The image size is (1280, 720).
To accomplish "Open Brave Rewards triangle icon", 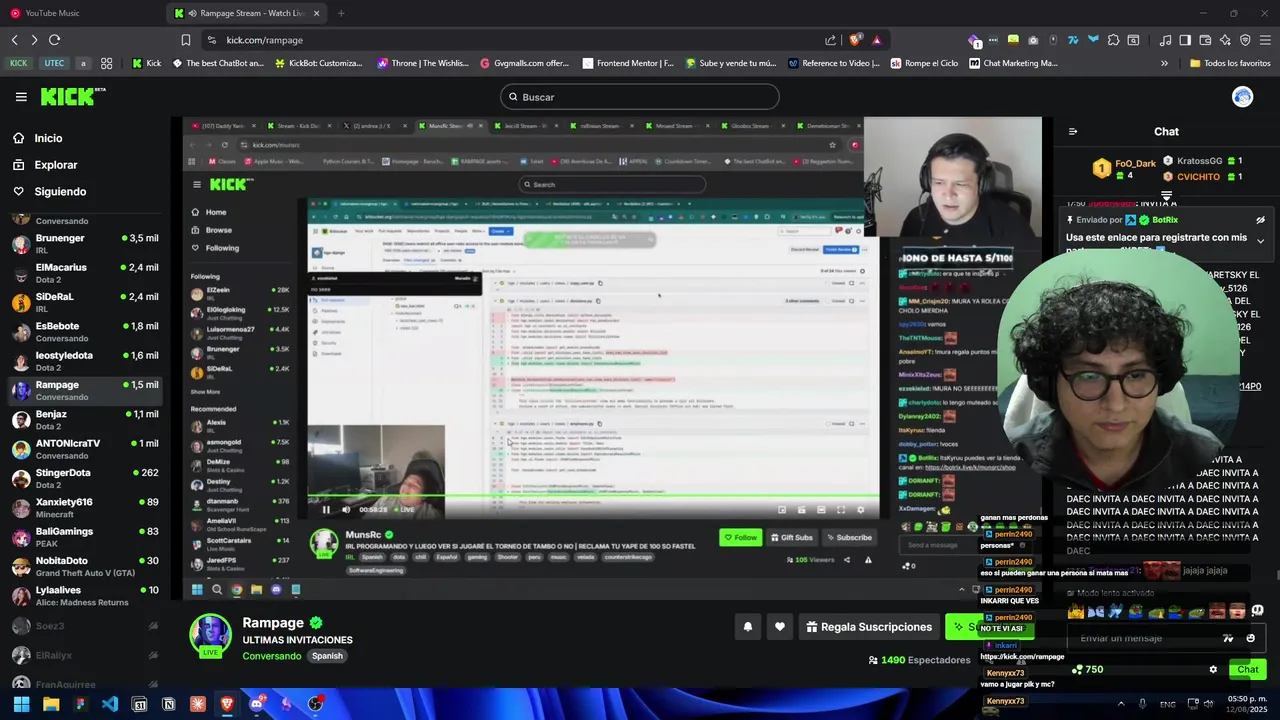I will tap(877, 40).
